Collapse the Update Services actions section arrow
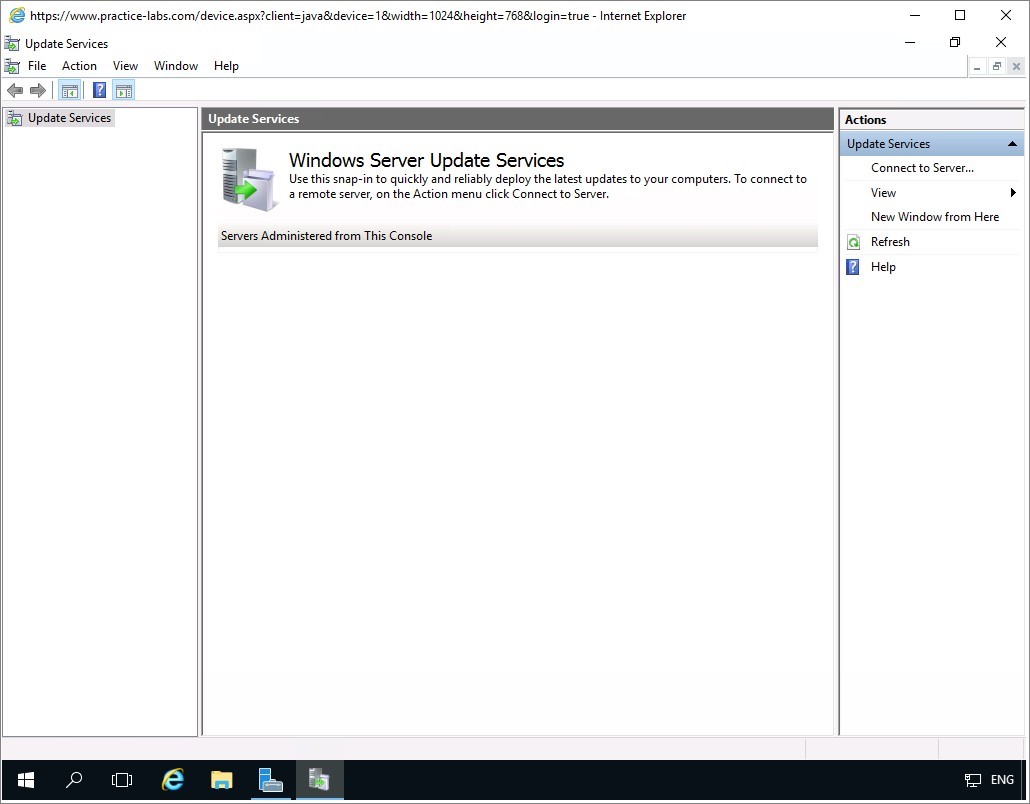 tap(1012, 144)
